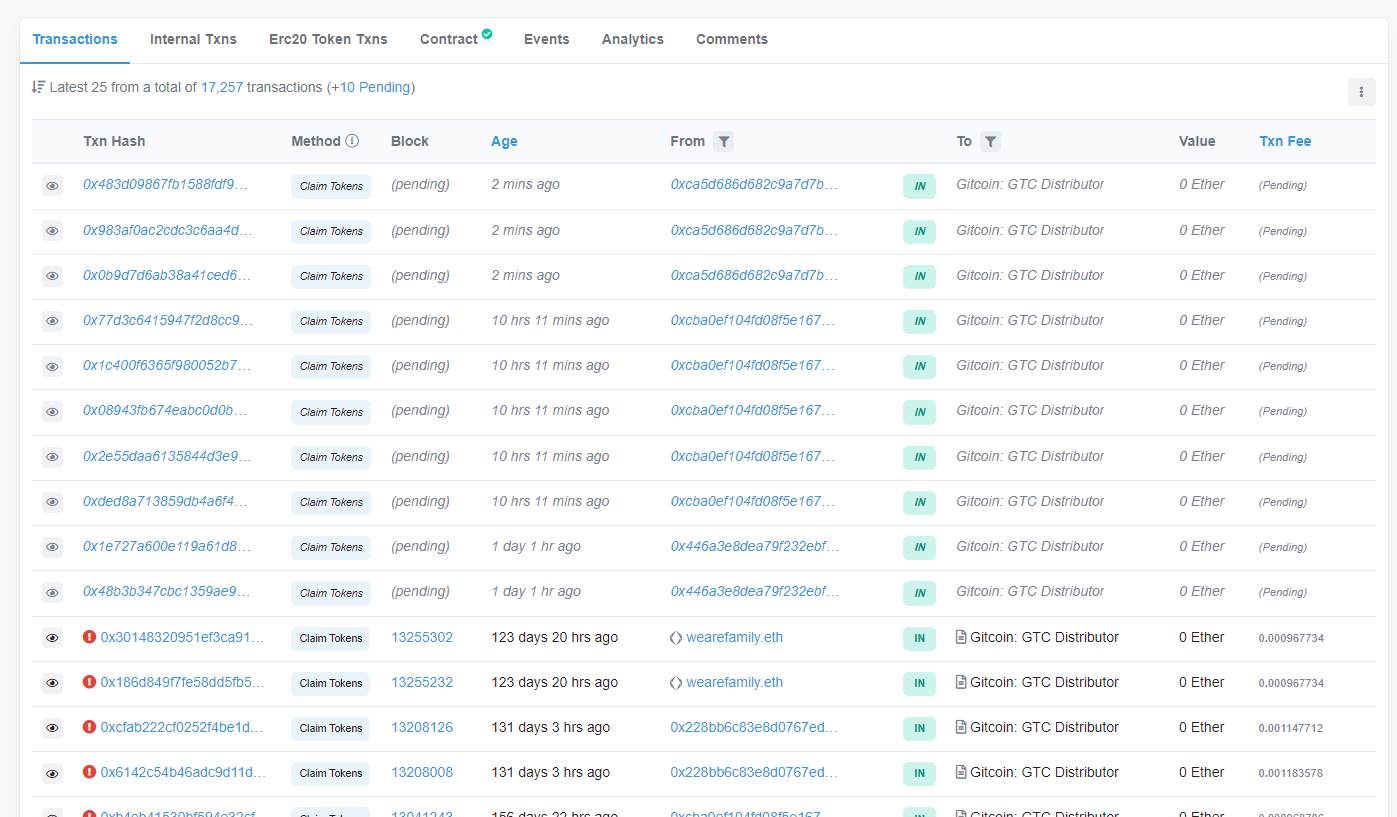Click eye icon for 0x6142c54b46adc9d11d row

52,773
